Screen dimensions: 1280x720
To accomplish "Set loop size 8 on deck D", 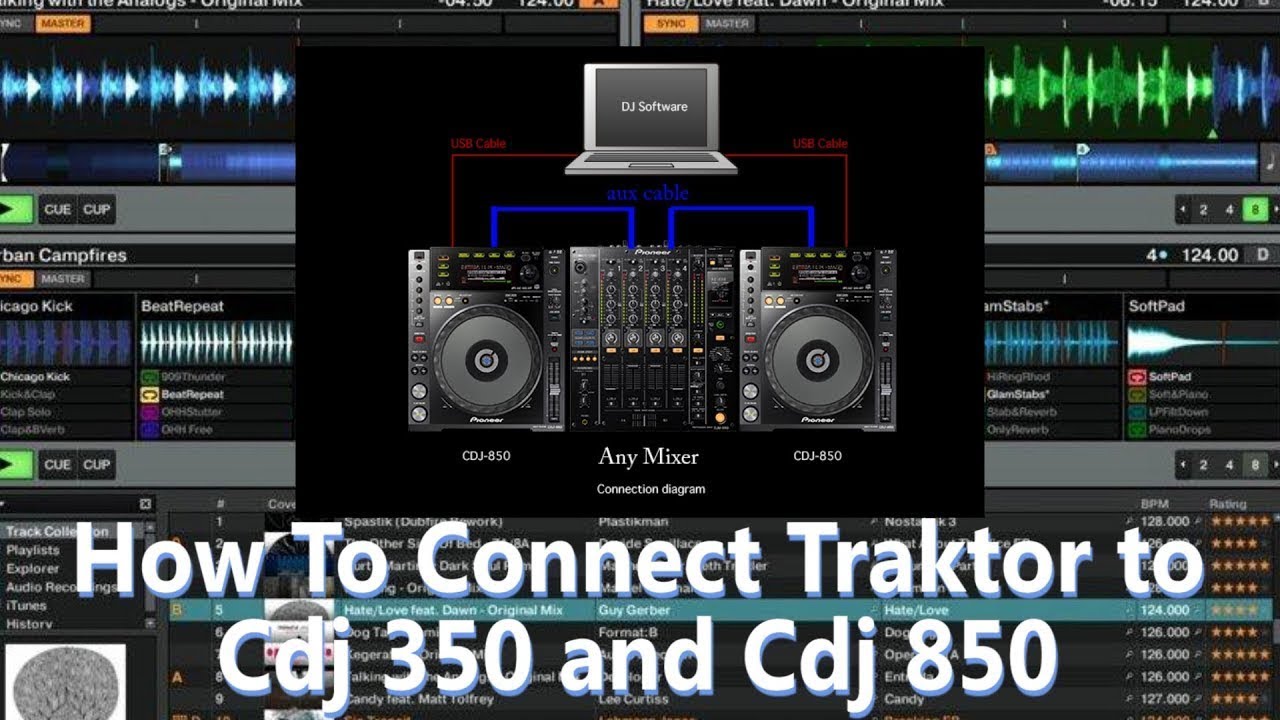I will (1254, 465).
